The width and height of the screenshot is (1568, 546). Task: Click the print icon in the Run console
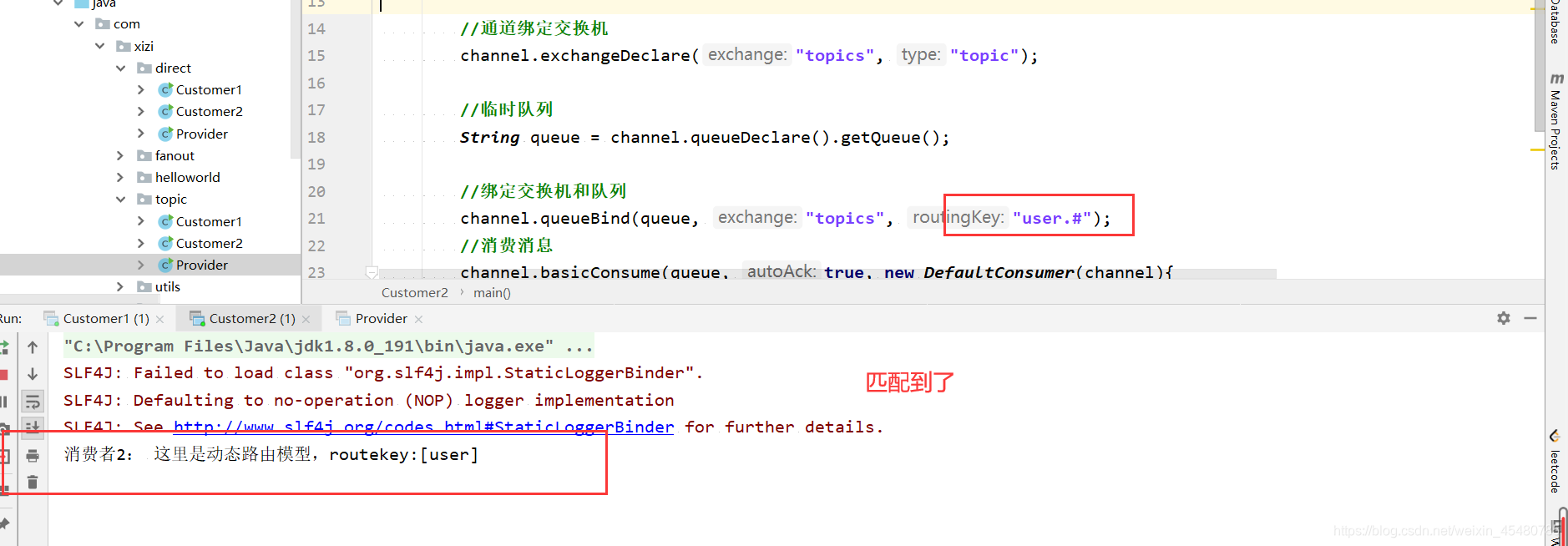(33, 456)
